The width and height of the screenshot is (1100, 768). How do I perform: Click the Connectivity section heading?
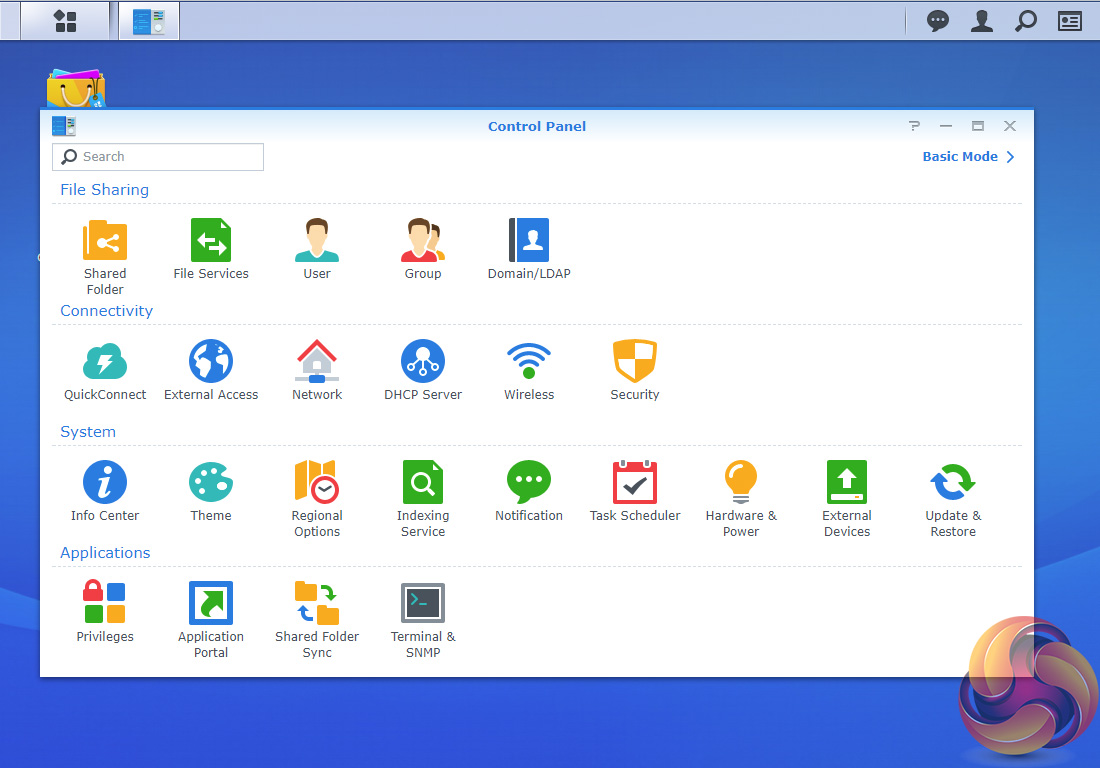[x=107, y=311]
